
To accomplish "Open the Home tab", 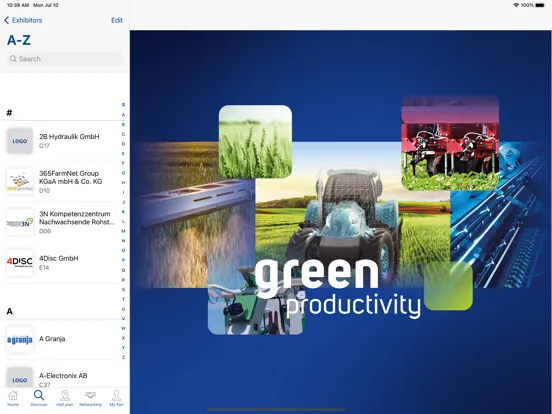I will pos(13,399).
